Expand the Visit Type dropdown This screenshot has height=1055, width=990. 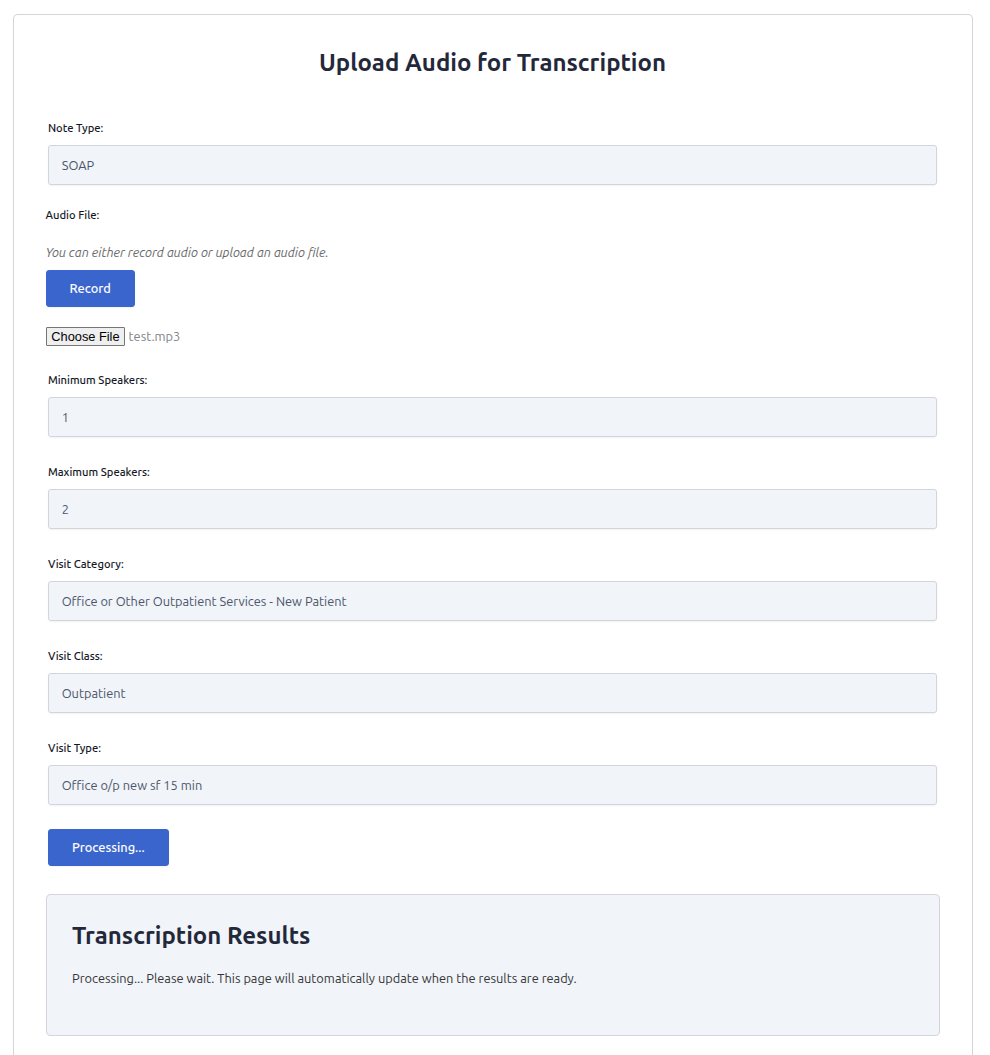[x=492, y=785]
